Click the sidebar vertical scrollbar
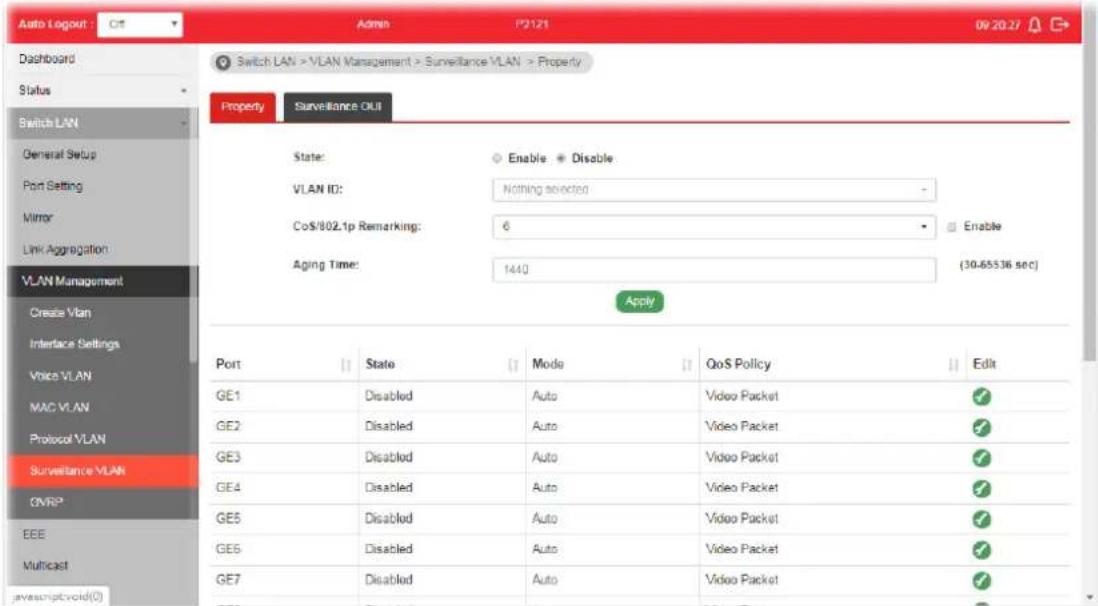 click(x=193, y=236)
